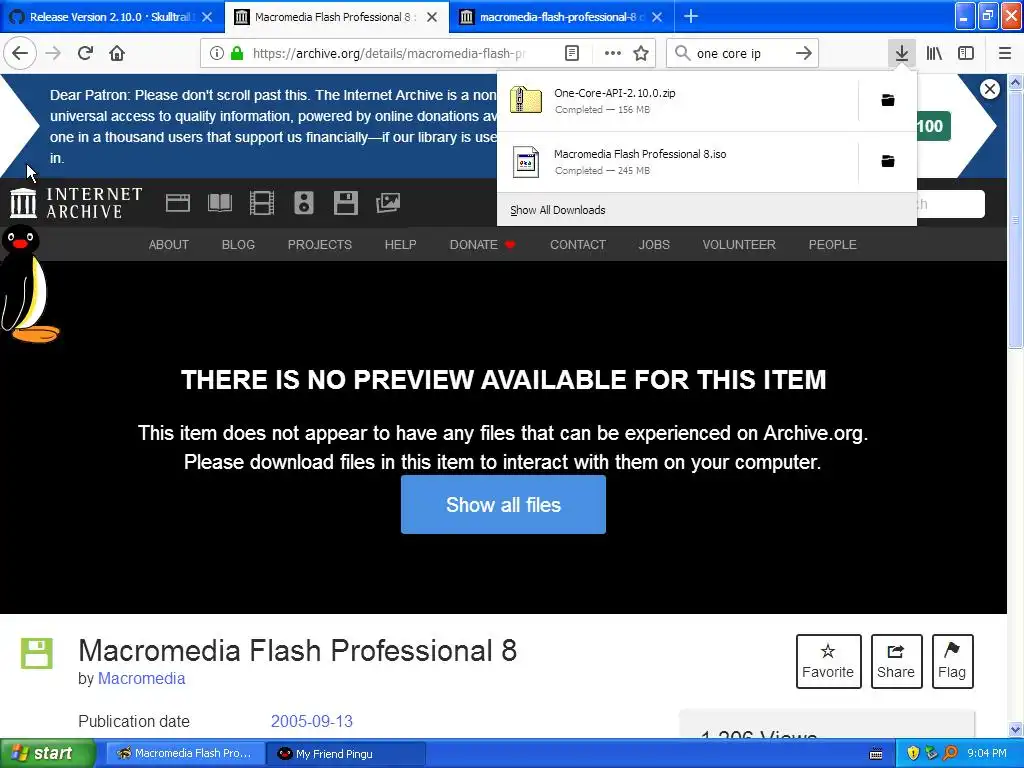Go back with the browser back arrow

click(x=20, y=53)
